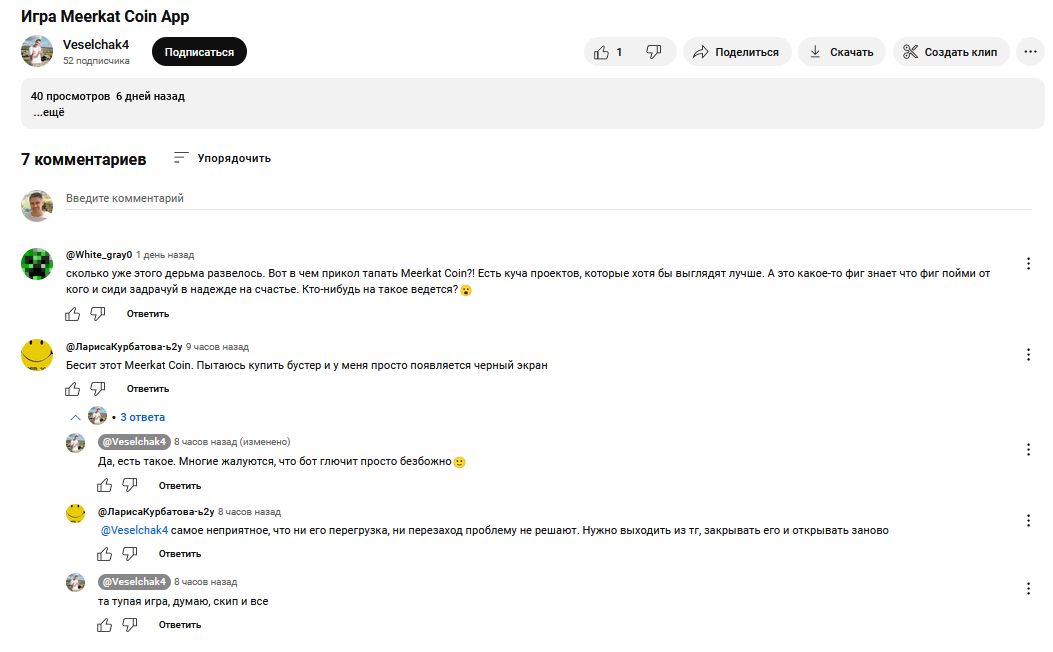Click the Подписаться button

tap(199, 50)
